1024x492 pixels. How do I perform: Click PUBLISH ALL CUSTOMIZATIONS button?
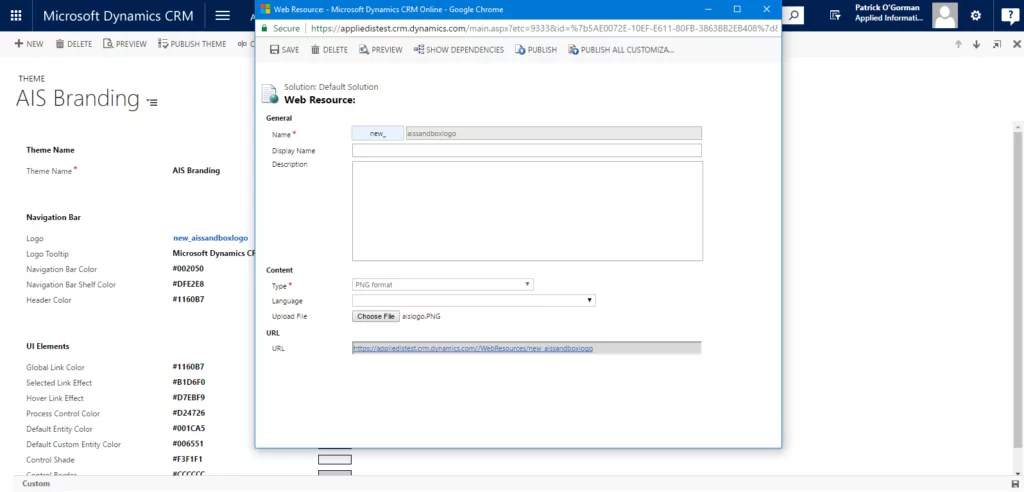coord(621,50)
